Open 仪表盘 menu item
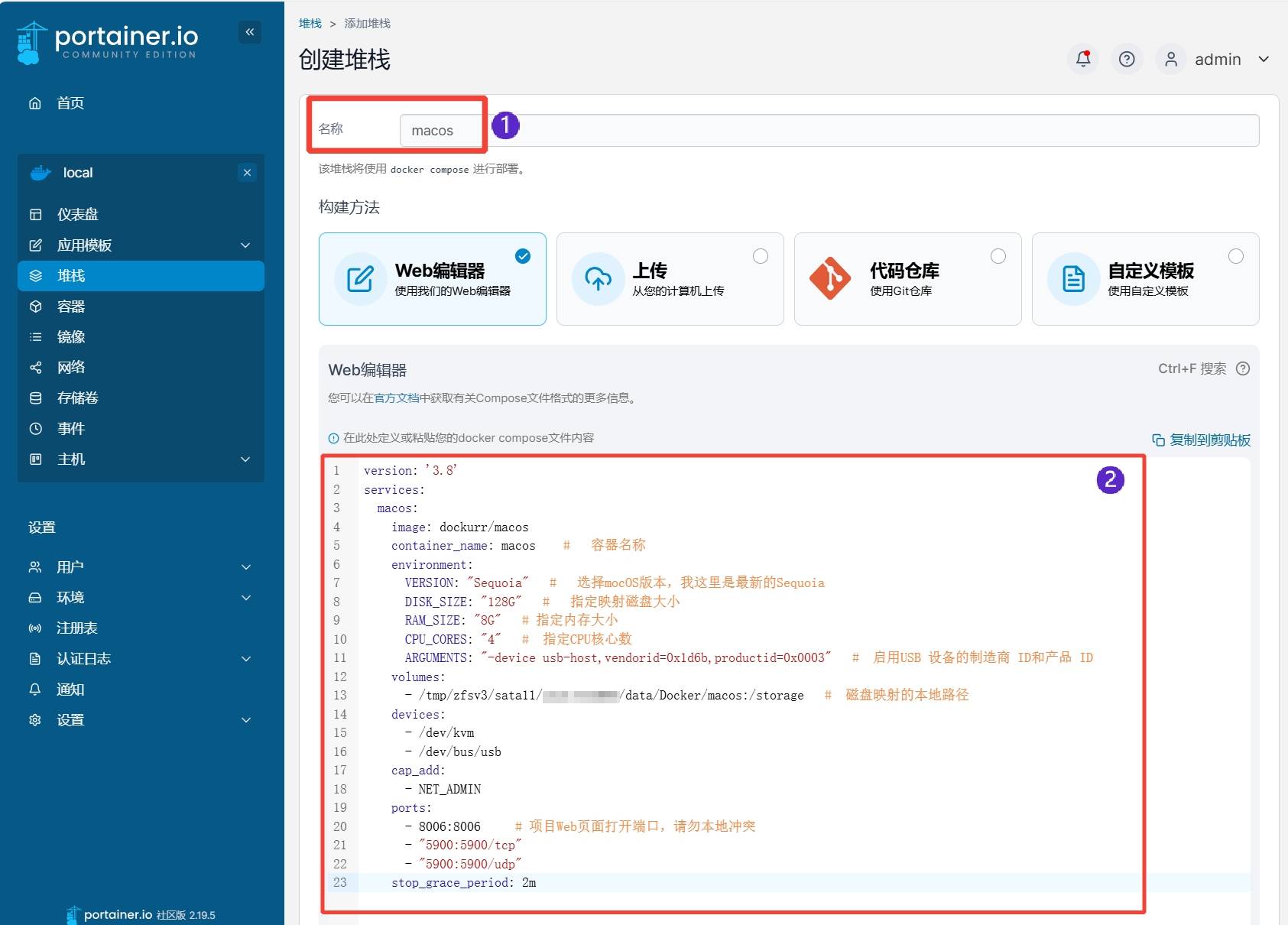 pyautogui.click(x=141, y=215)
